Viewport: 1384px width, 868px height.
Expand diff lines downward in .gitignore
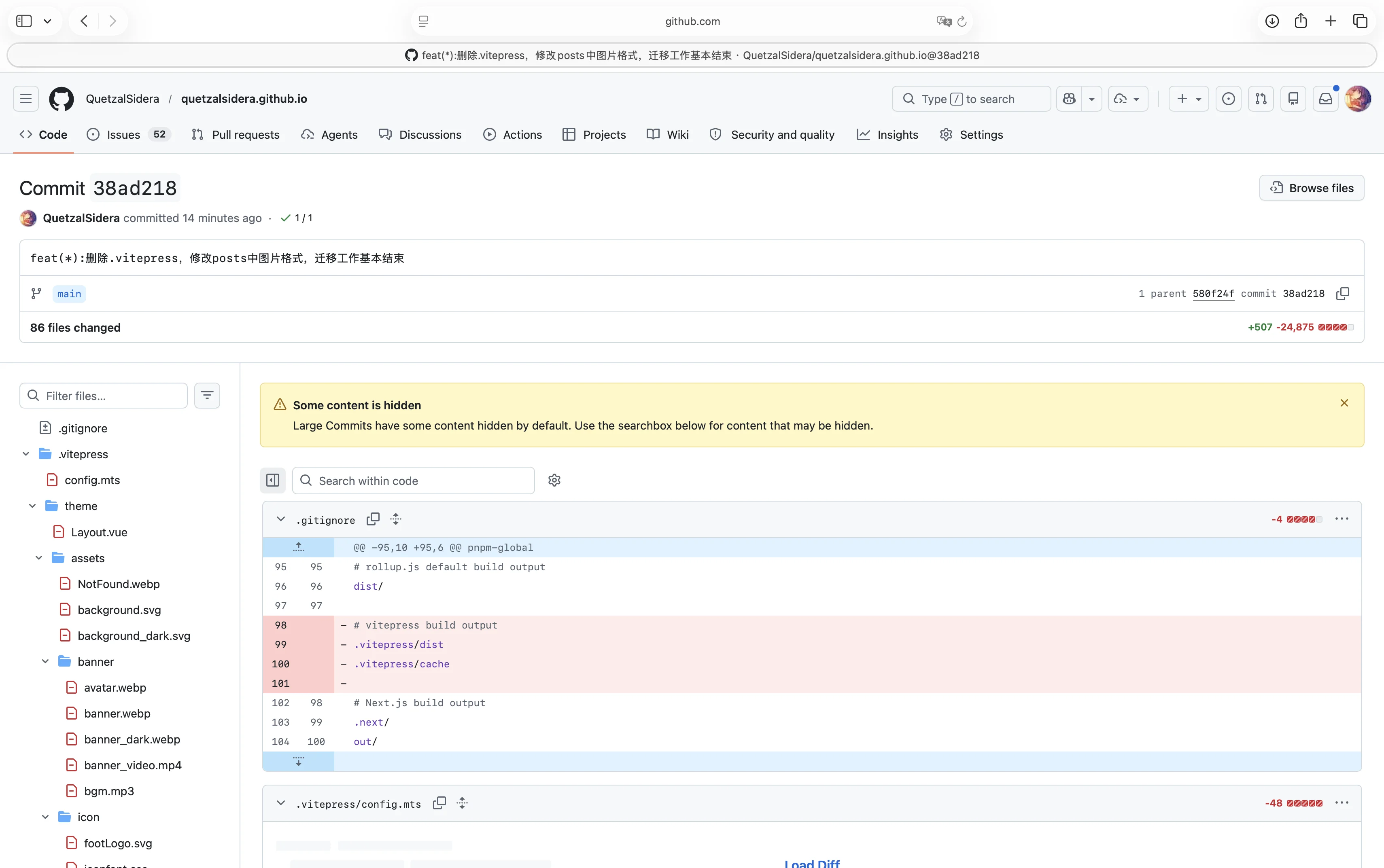[298, 761]
